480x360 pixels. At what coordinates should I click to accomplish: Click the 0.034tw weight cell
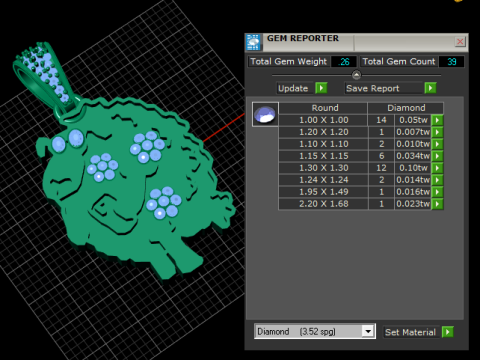[413, 156]
